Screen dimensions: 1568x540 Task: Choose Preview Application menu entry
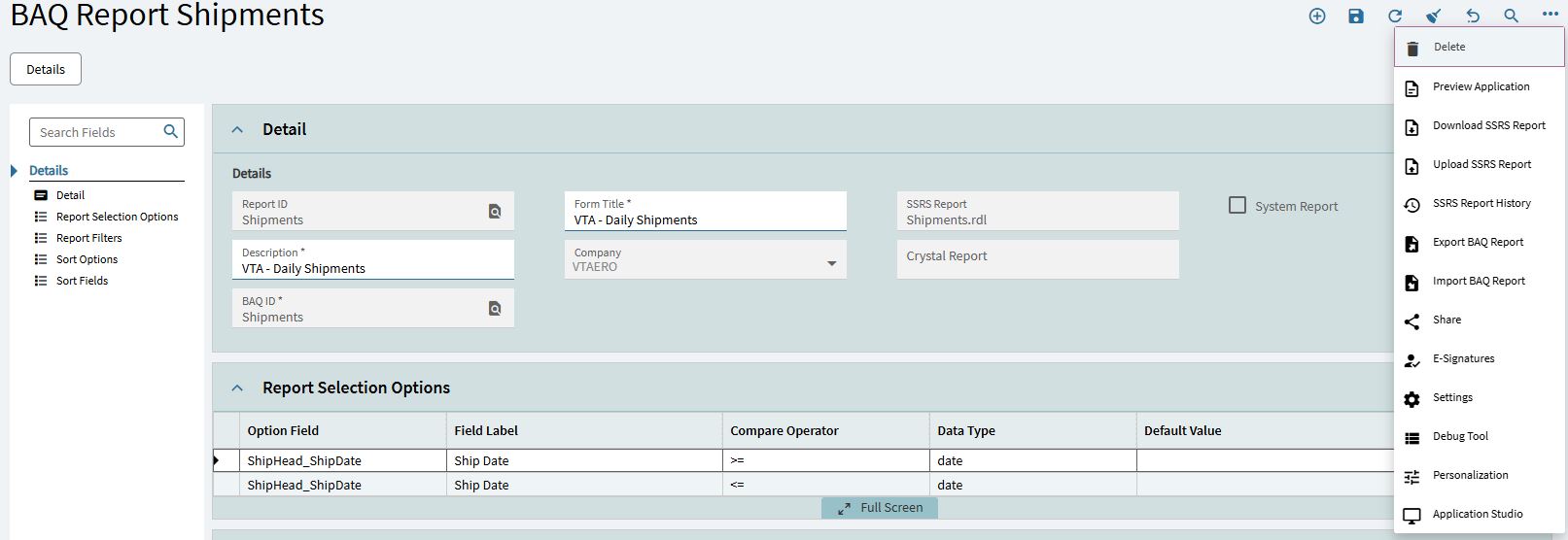(1480, 86)
